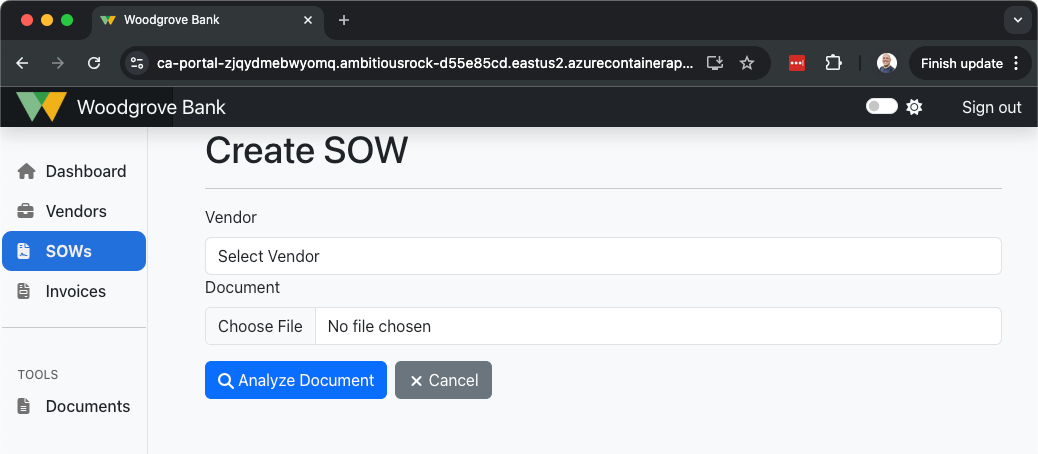The height and width of the screenshot is (454, 1038).
Task: Click the Woodgrove Bank brand text
Action: [x=152, y=107]
